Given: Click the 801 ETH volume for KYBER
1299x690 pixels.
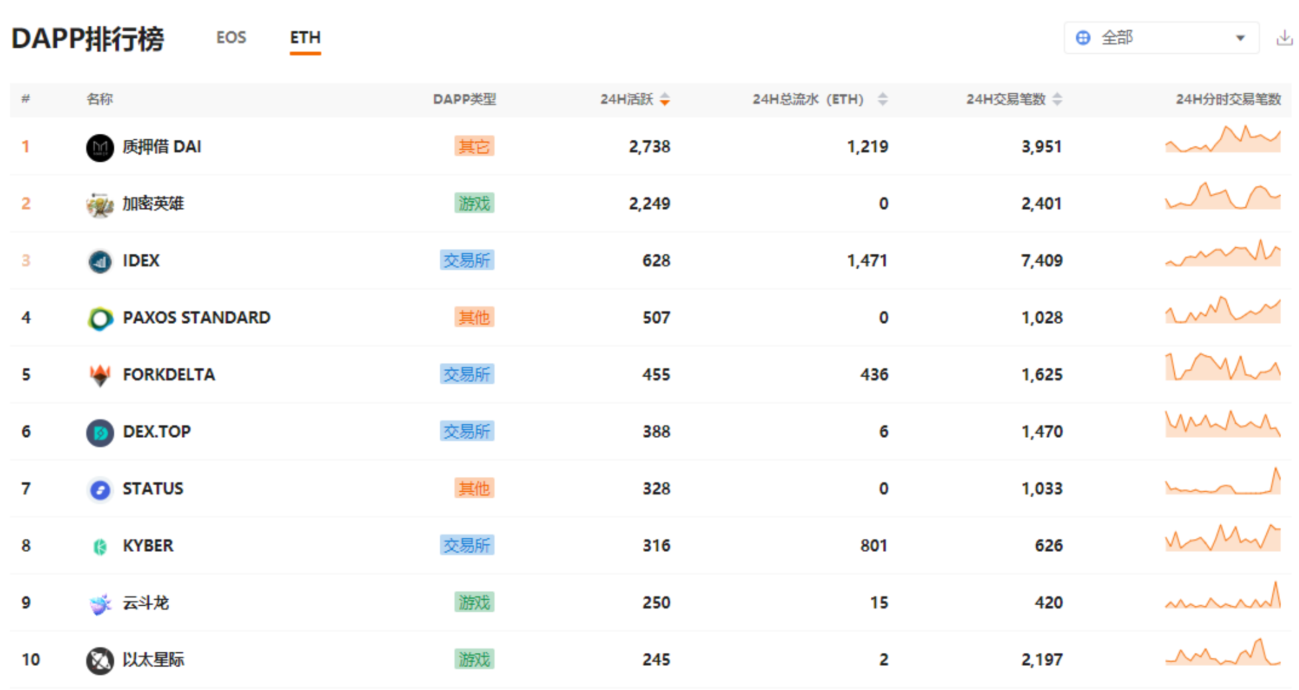Looking at the screenshot, I should pos(874,546).
